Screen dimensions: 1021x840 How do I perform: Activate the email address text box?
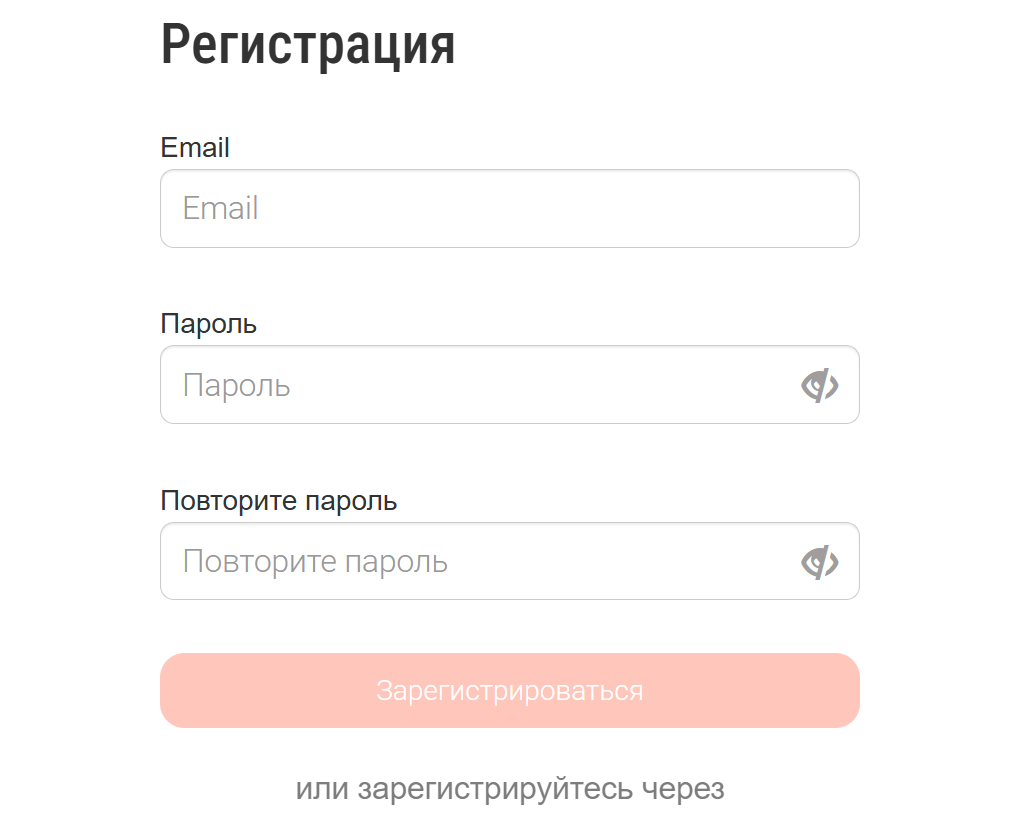tap(509, 209)
